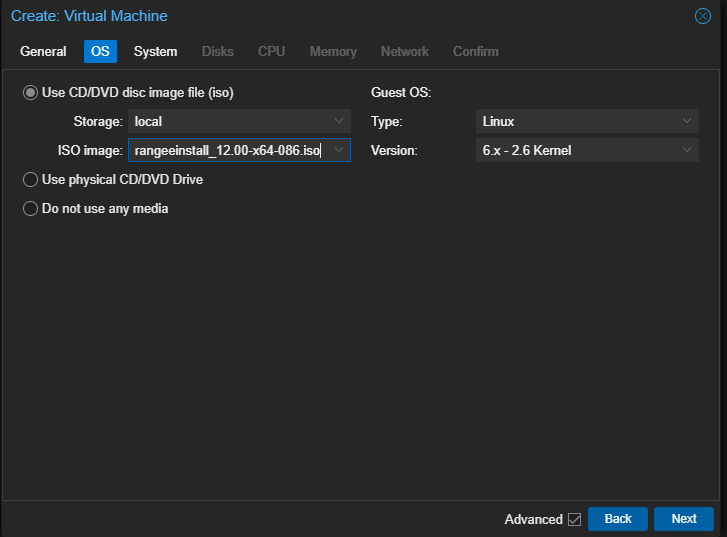Image resolution: width=727 pixels, height=537 pixels.
Task: Open the ISO image dropdown arrow
Action: click(x=339, y=150)
